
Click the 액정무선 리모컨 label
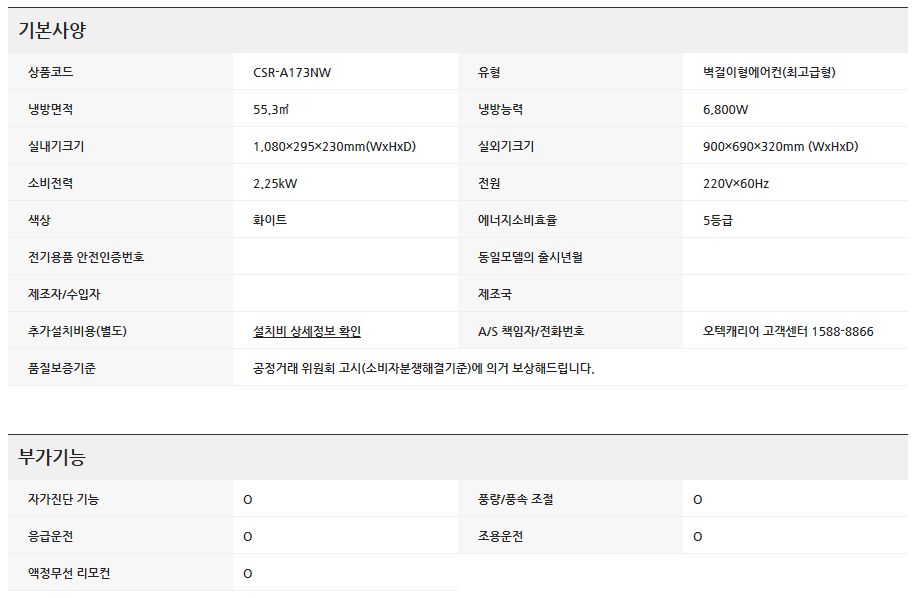click(x=69, y=573)
